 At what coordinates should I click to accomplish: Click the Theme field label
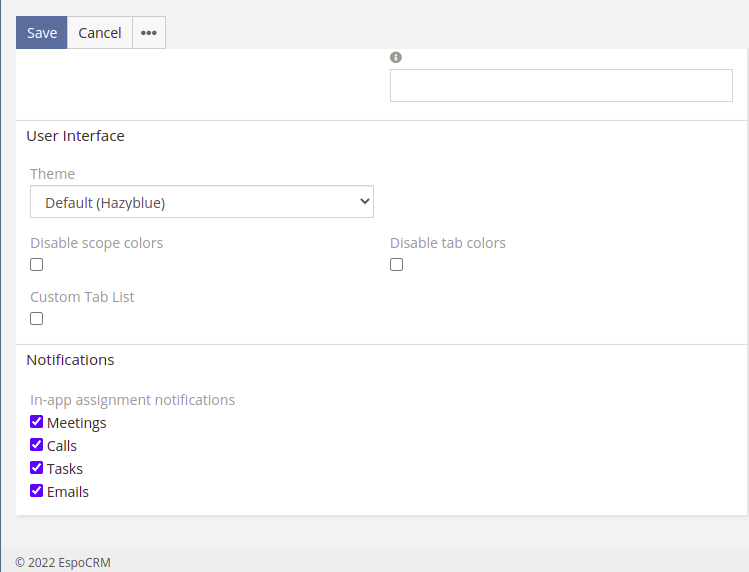tap(52, 174)
